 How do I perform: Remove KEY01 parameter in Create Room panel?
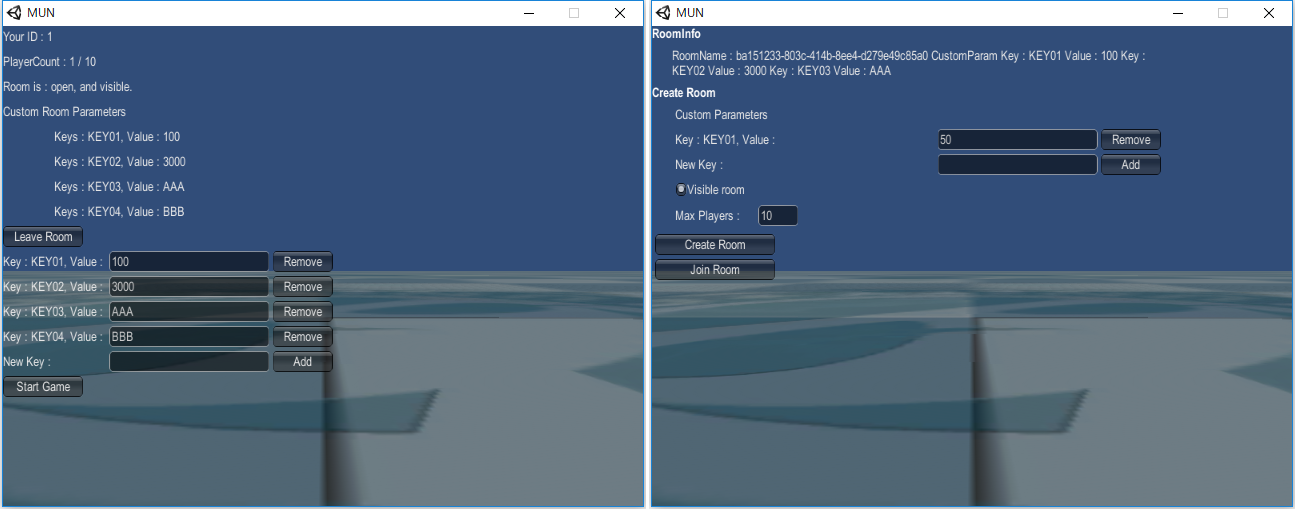1131,140
